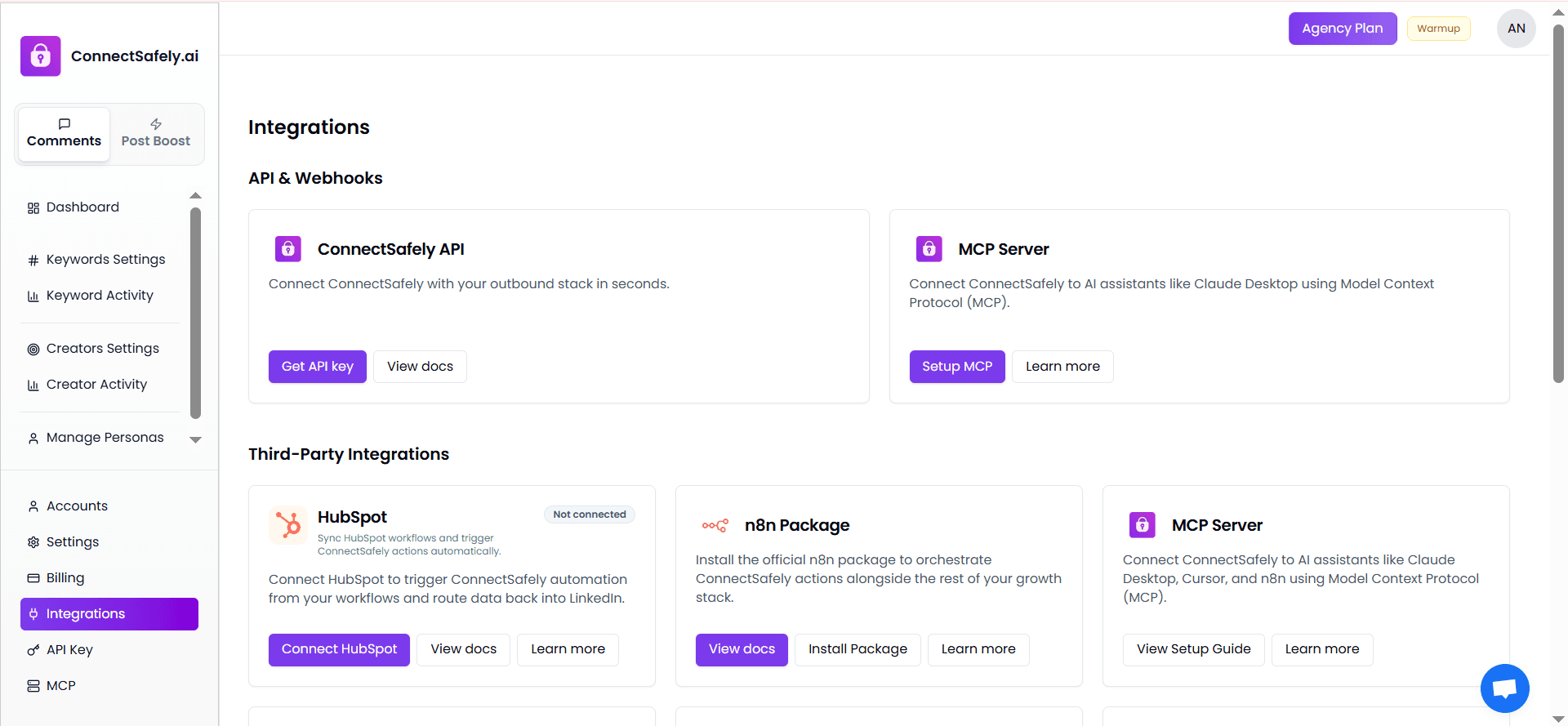
Task: Click Learn more beside View Setup Guide
Action: [x=1322, y=650]
